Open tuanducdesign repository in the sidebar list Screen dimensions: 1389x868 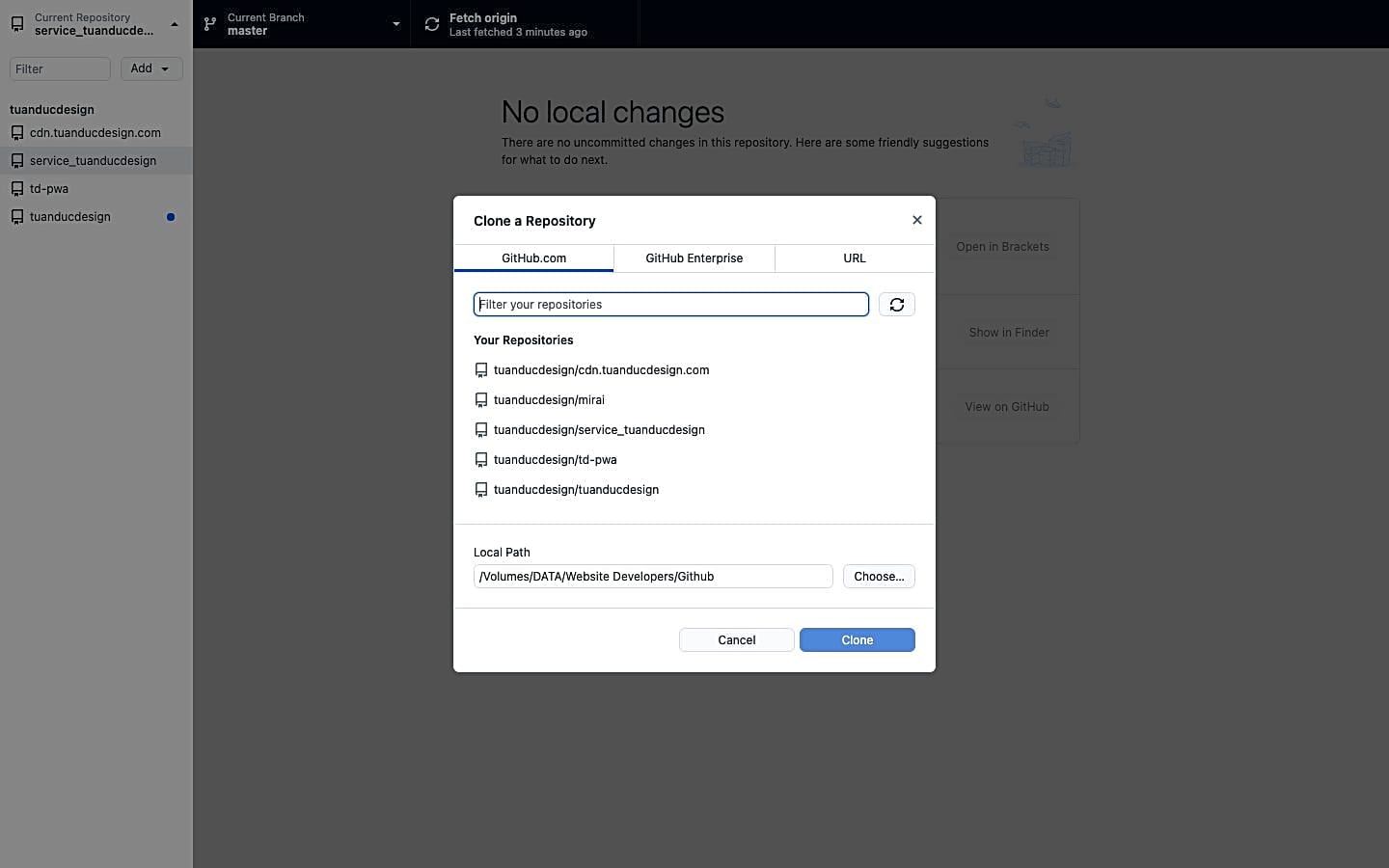pos(96,217)
